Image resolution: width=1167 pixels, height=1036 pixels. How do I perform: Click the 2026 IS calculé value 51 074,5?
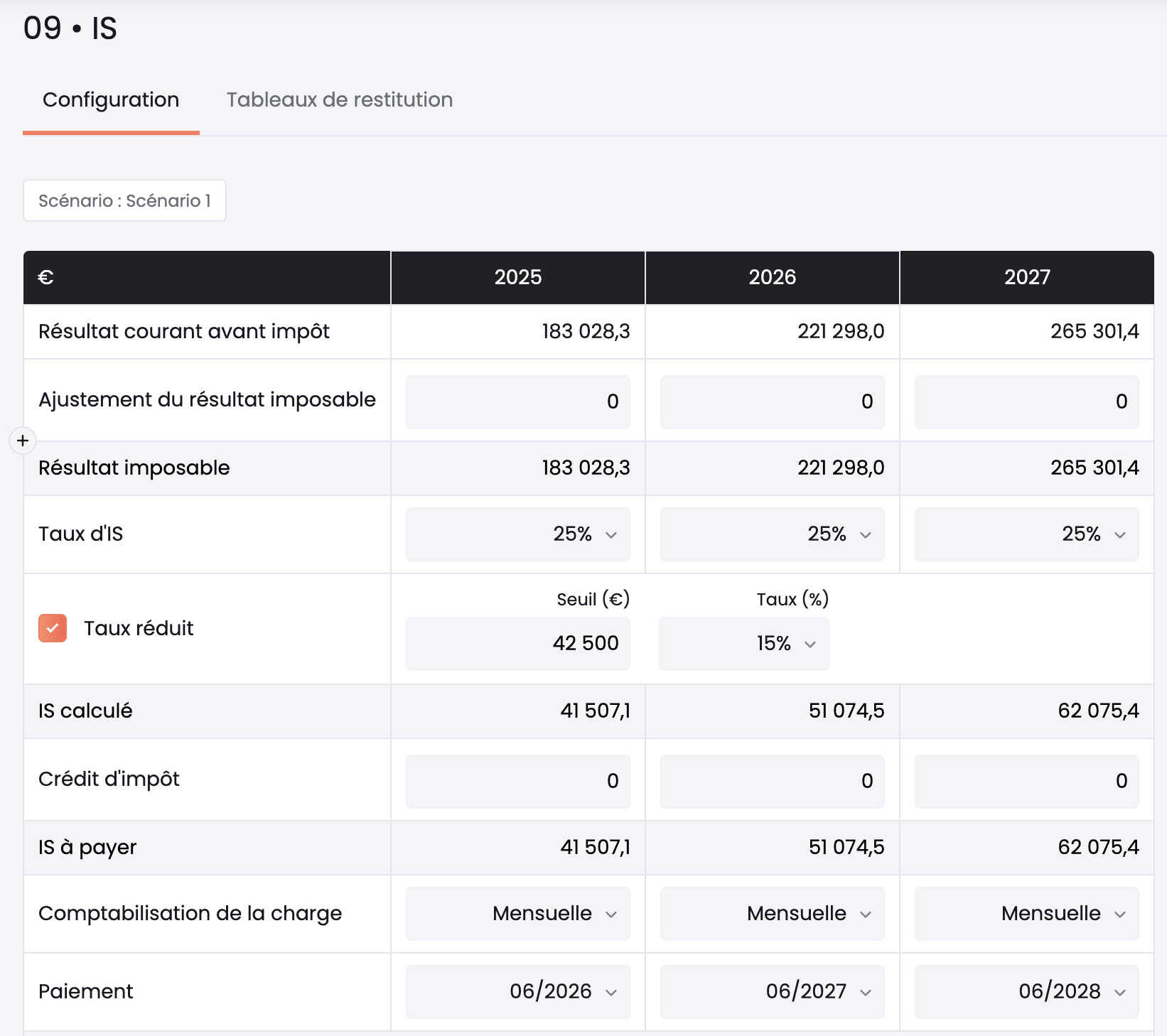tap(846, 711)
